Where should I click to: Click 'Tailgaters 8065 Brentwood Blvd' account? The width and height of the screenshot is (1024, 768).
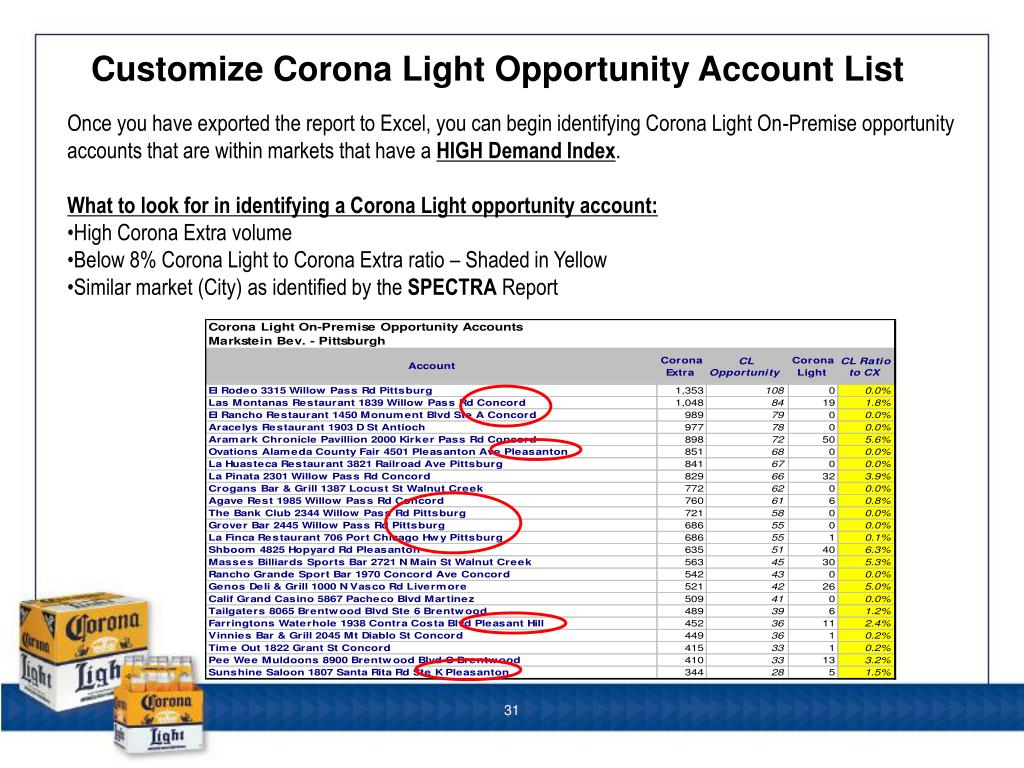click(347, 611)
